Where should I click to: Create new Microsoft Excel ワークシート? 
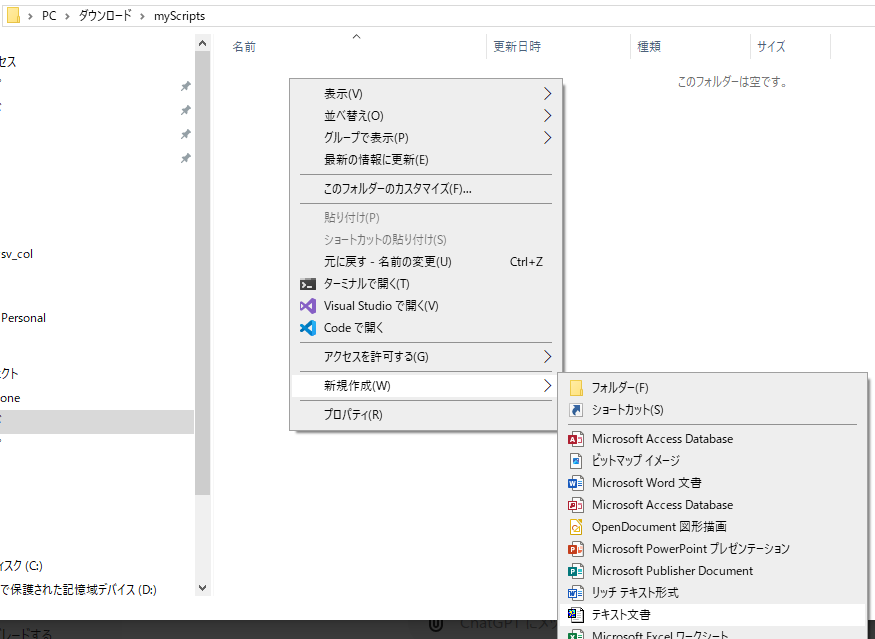pos(713,633)
